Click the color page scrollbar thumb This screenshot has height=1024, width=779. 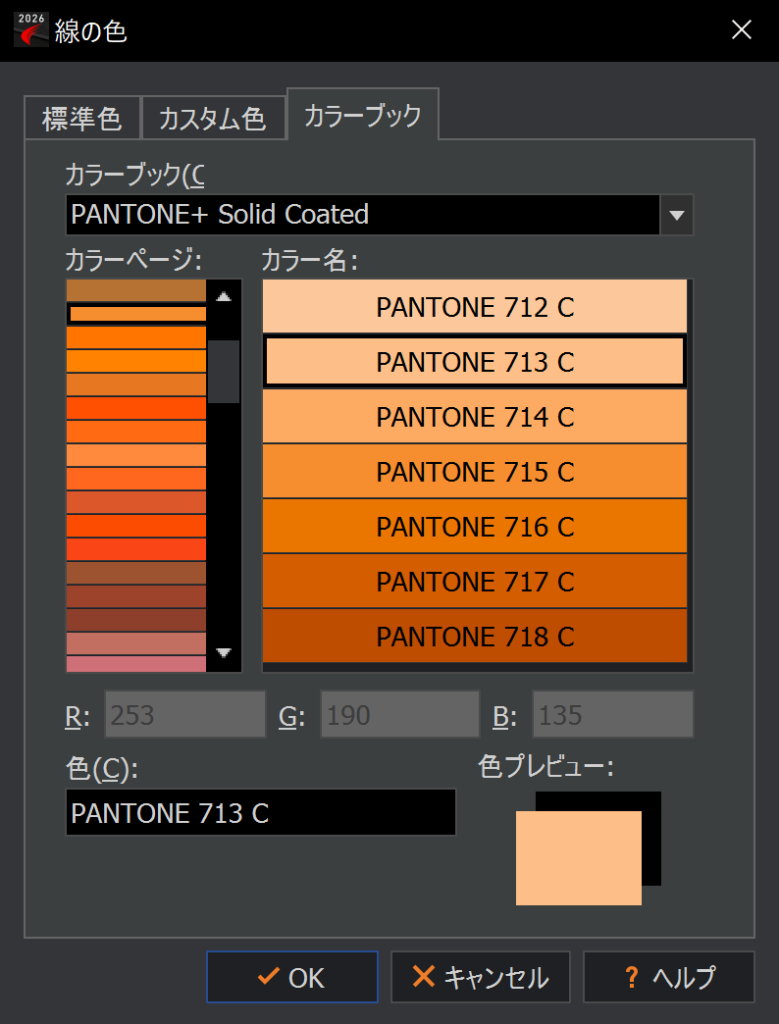tap(223, 372)
